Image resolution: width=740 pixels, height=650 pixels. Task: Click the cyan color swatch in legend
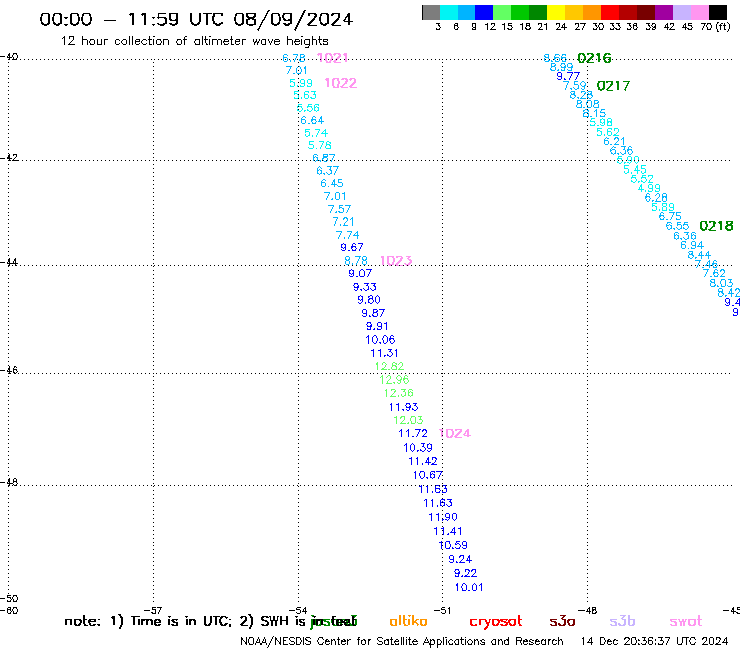tap(449, 12)
